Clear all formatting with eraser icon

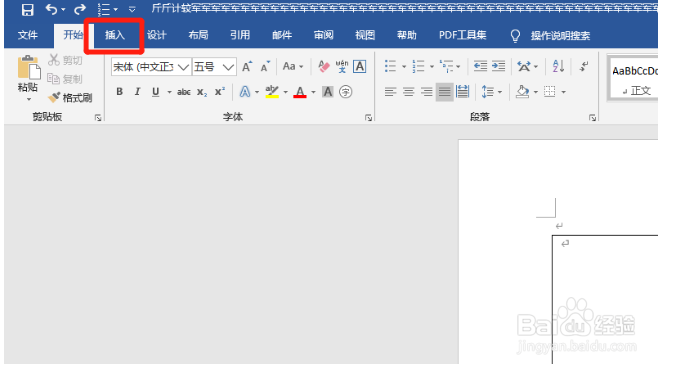[324, 66]
